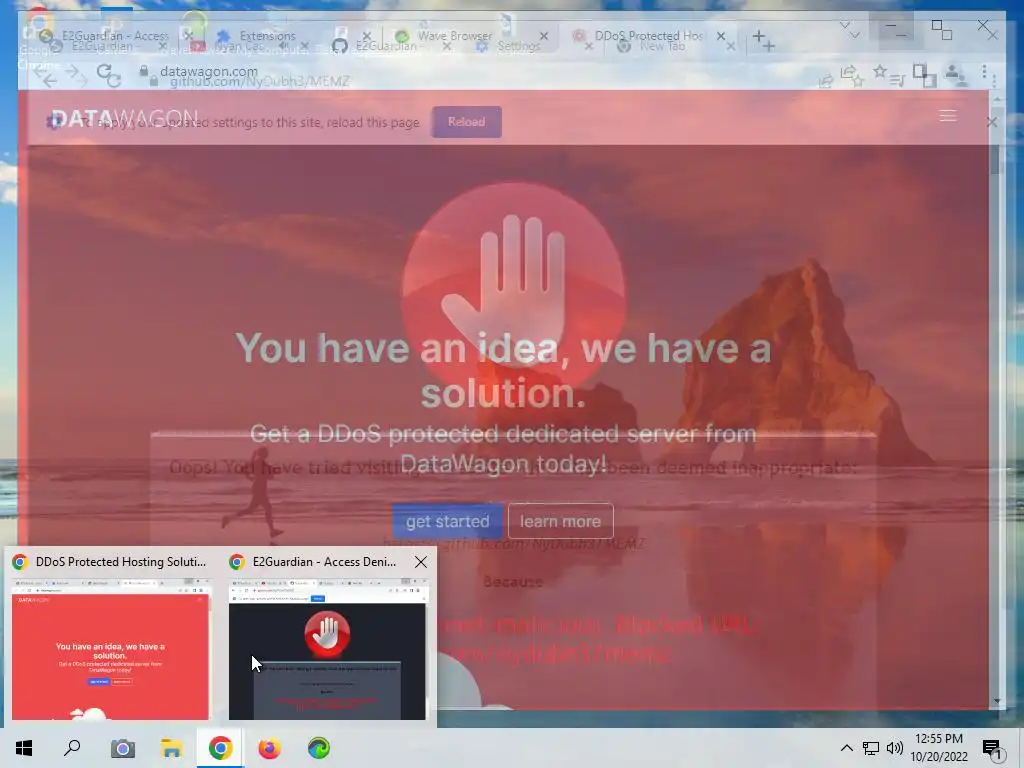Launch the camera app from taskbar

pos(122,748)
